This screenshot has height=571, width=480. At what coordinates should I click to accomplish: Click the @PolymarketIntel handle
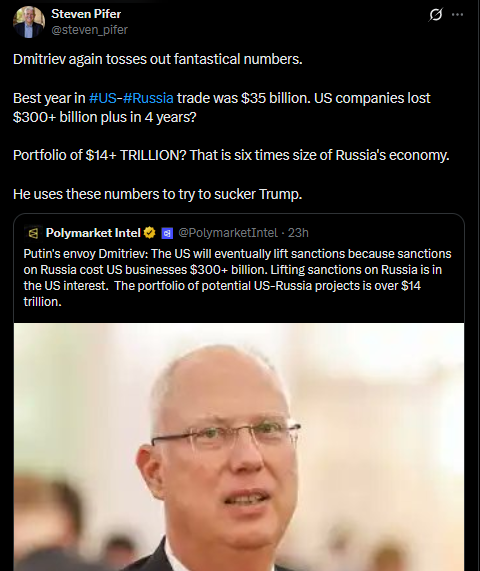(228, 233)
